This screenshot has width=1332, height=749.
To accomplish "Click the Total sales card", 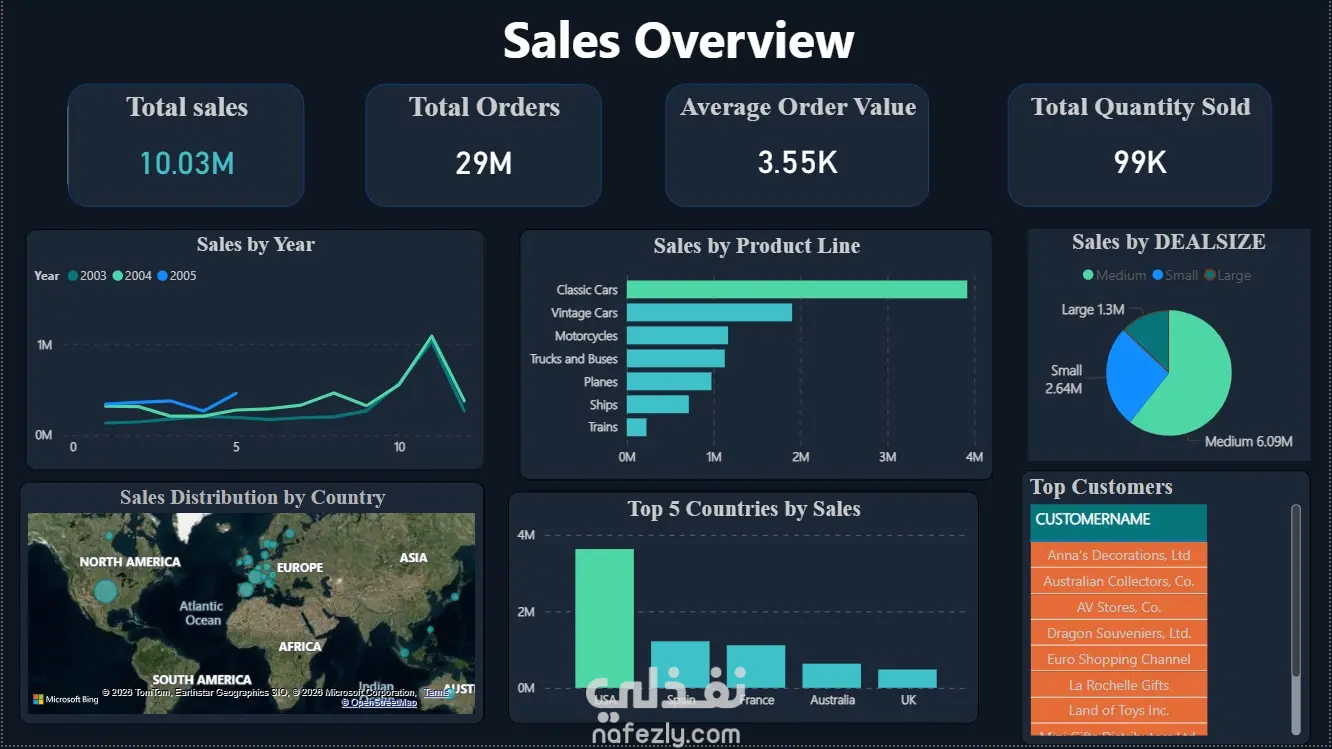I will (x=186, y=145).
